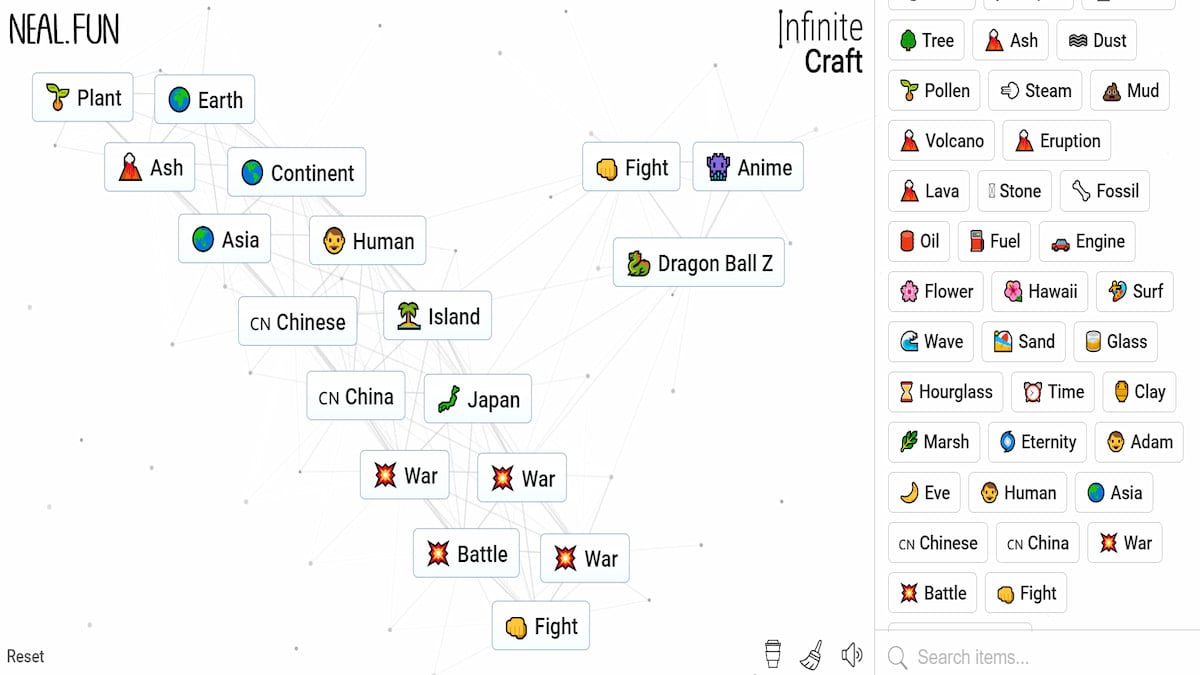Click the broom icon to tidy the board

coord(811,653)
